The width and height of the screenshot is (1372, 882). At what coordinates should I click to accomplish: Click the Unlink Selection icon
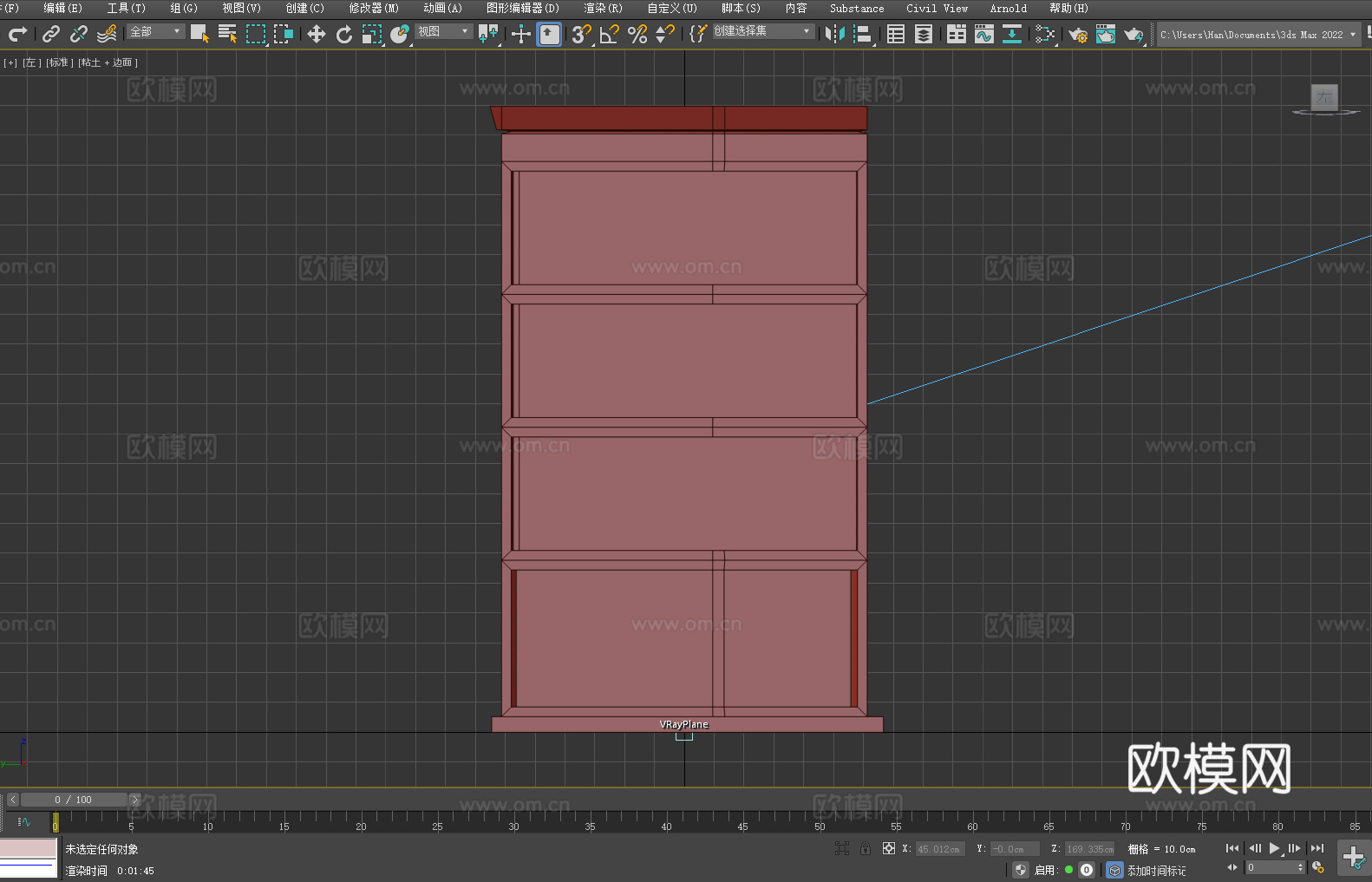point(79,34)
